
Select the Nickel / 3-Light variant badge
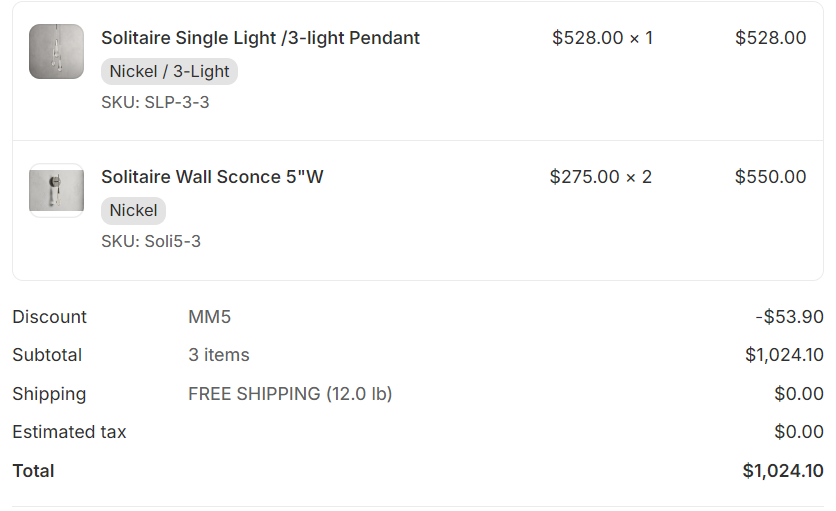click(169, 71)
